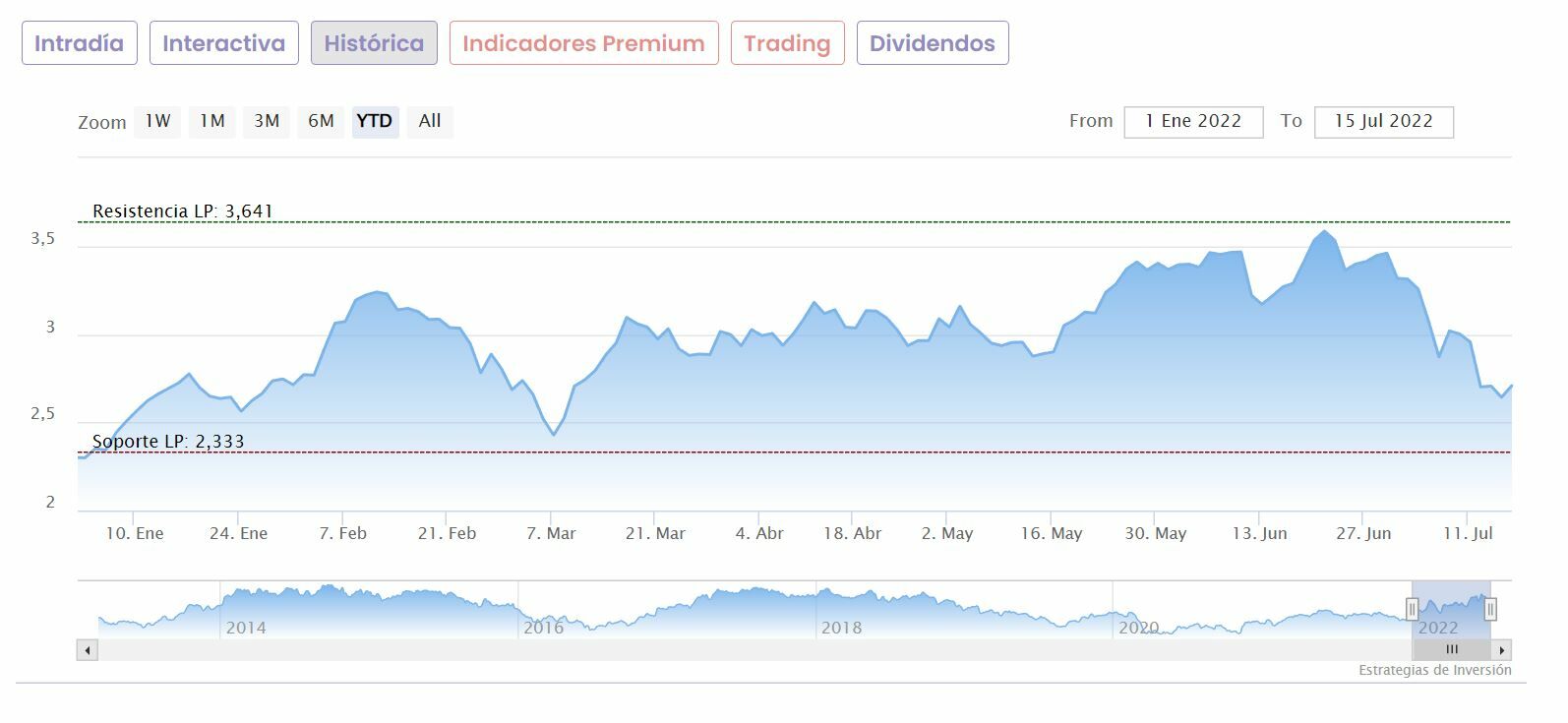The width and height of the screenshot is (1568, 723).
Task: Set zoom range to 1M
Action: point(212,121)
